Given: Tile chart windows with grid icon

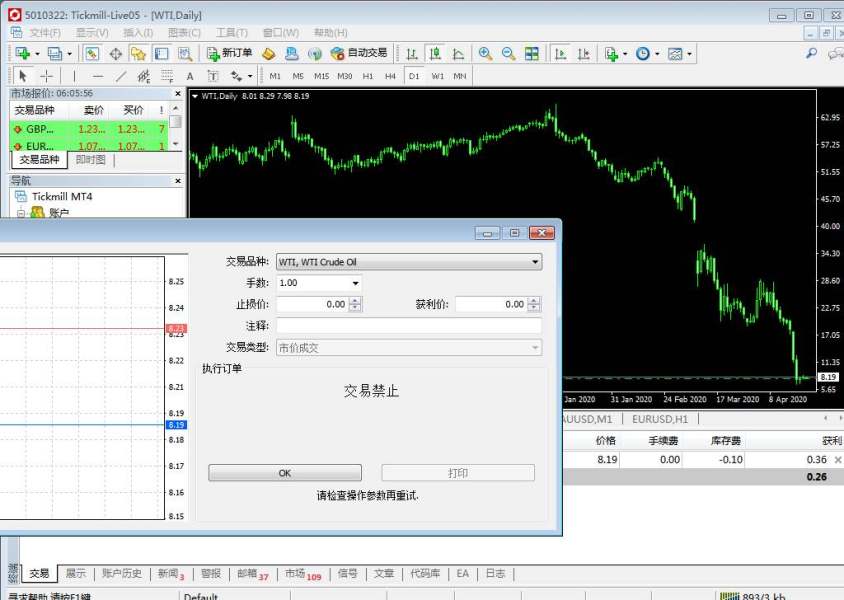Looking at the screenshot, I should [x=531, y=53].
